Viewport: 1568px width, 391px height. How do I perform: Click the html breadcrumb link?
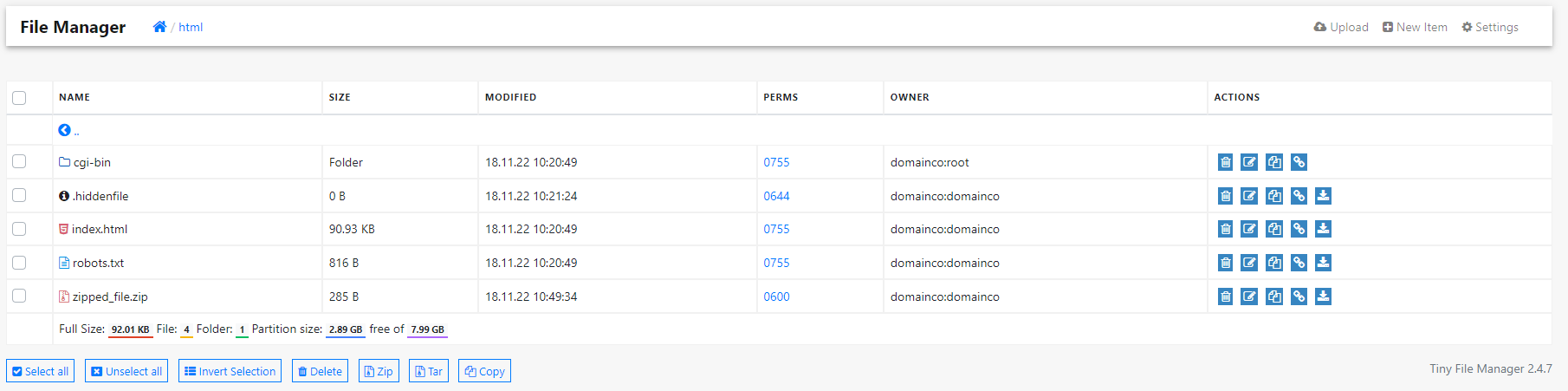pos(191,27)
